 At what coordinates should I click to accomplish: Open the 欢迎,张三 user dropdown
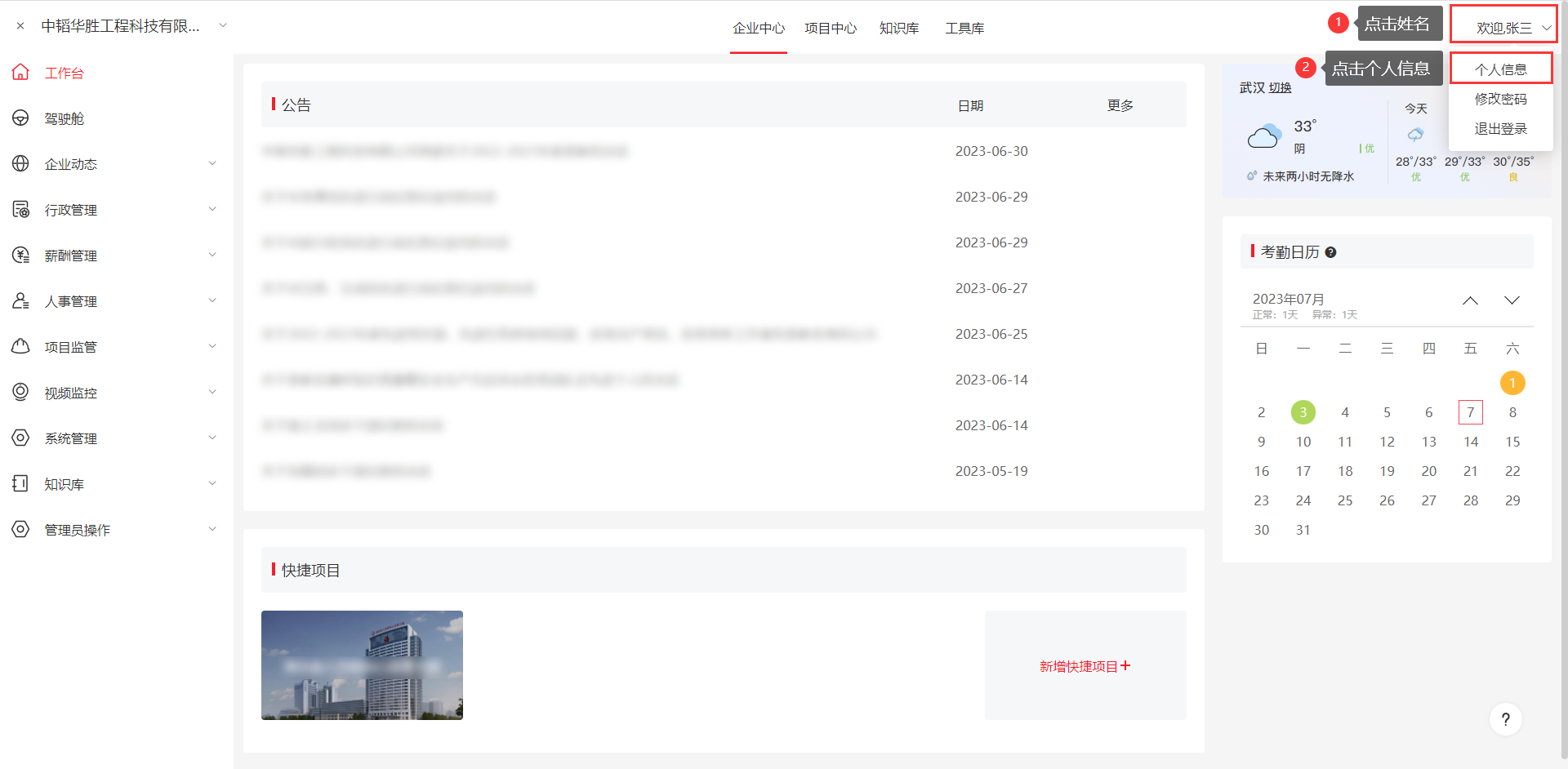click(x=1503, y=28)
